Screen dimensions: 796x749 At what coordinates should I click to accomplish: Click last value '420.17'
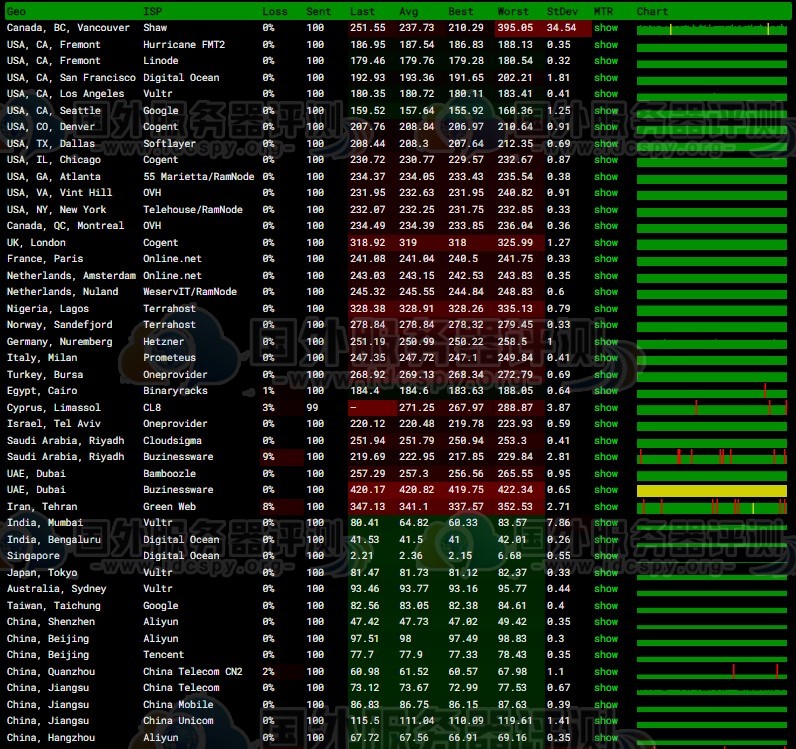(x=368, y=490)
